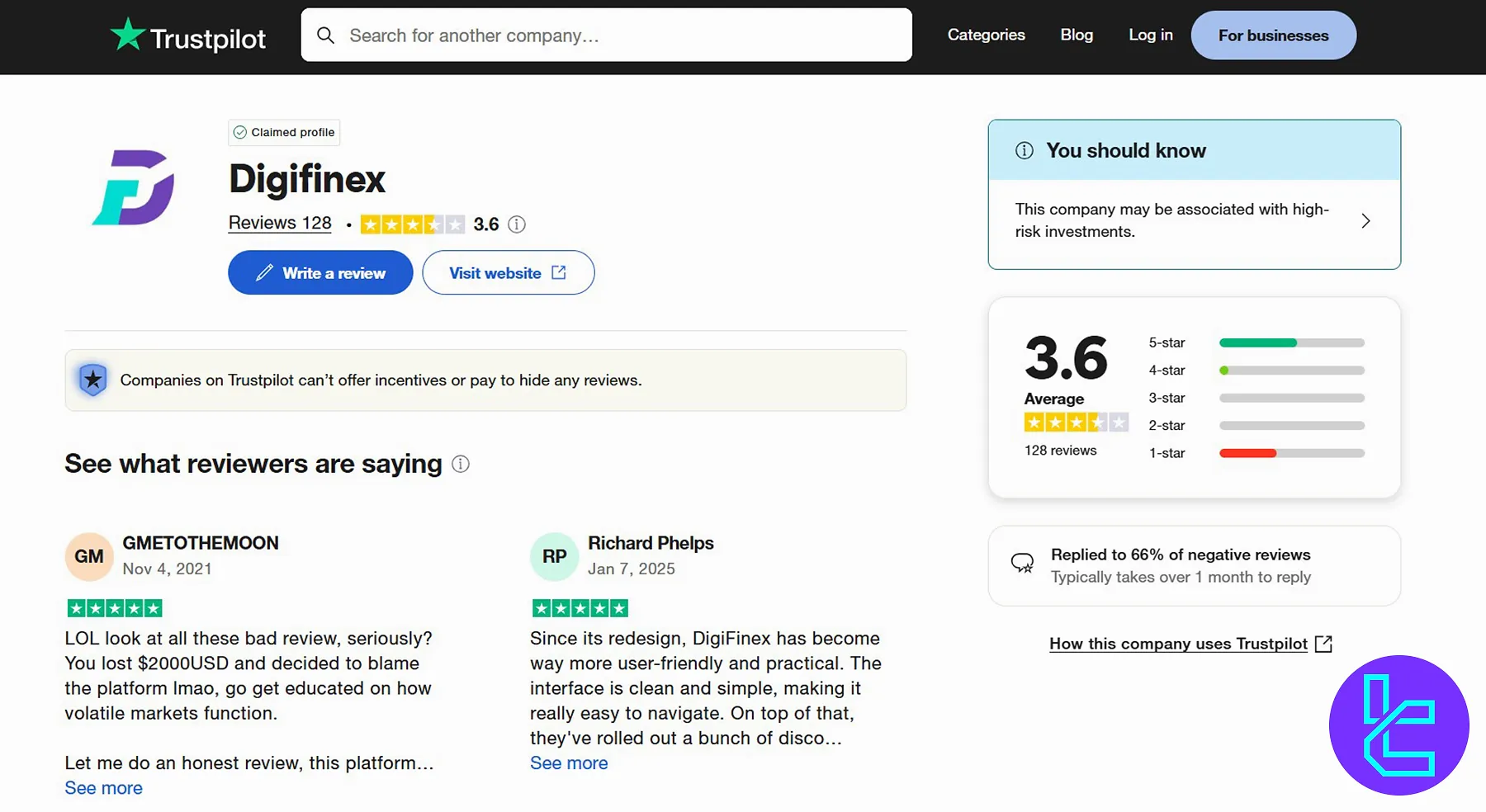
Task: Open GMETOTHEMOON's profile name
Action: (201, 543)
